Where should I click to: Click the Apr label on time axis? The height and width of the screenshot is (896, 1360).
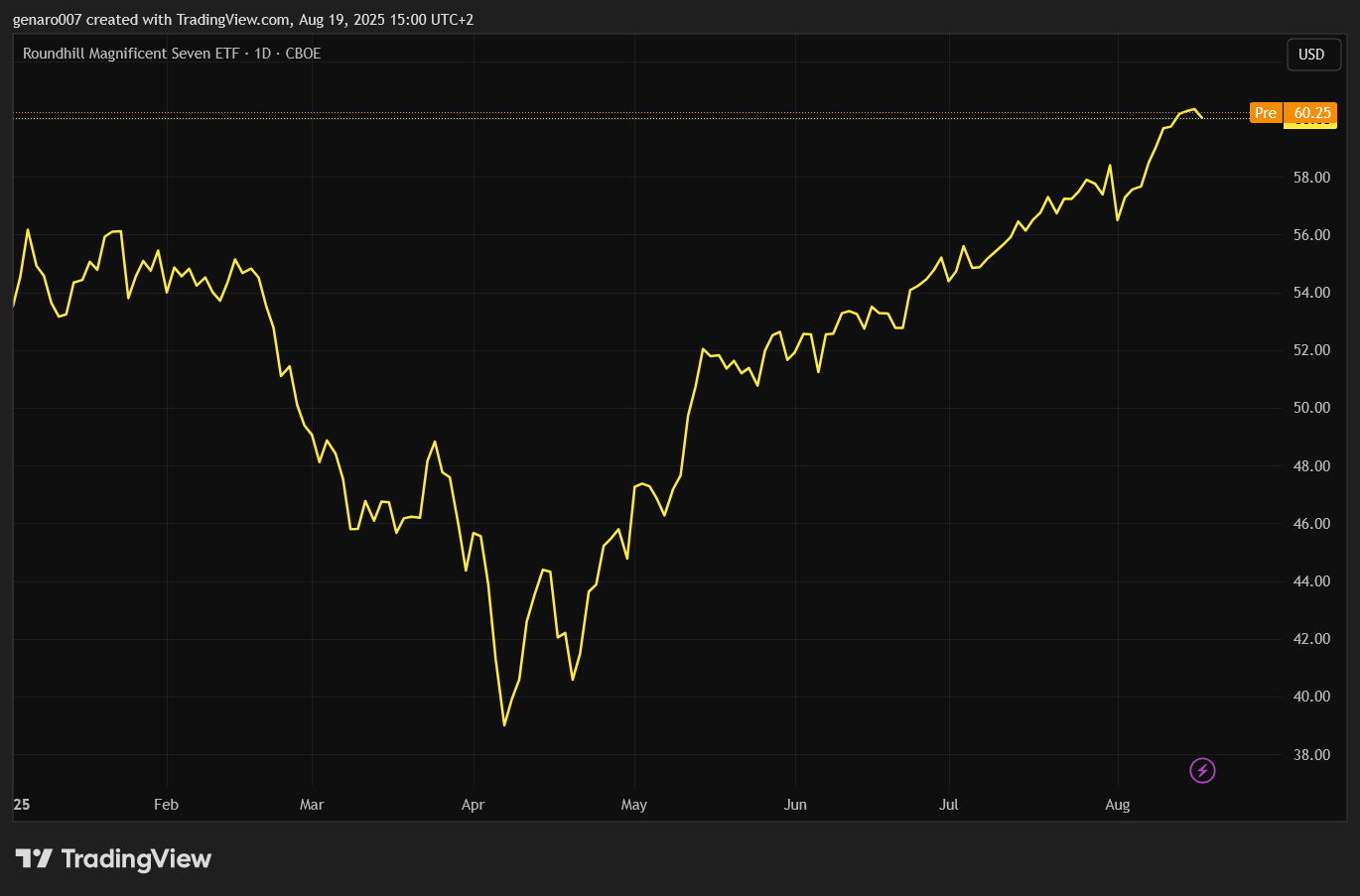[473, 805]
